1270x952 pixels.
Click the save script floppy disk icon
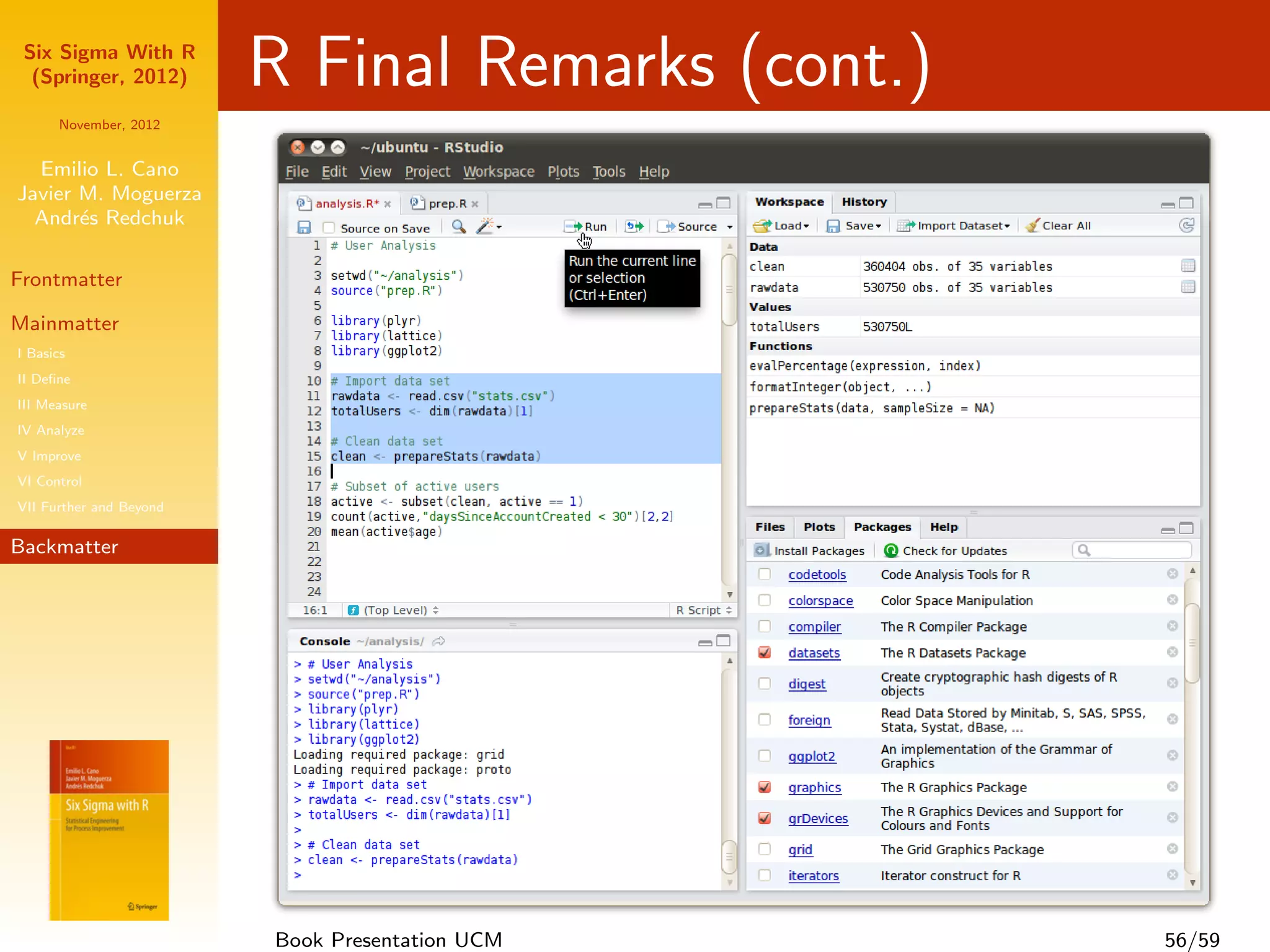304,227
